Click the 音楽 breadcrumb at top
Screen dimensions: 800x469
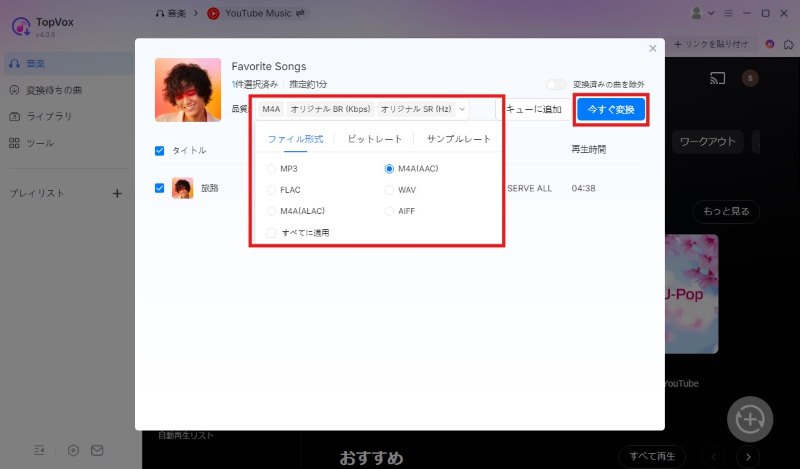(x=171, y=13)
